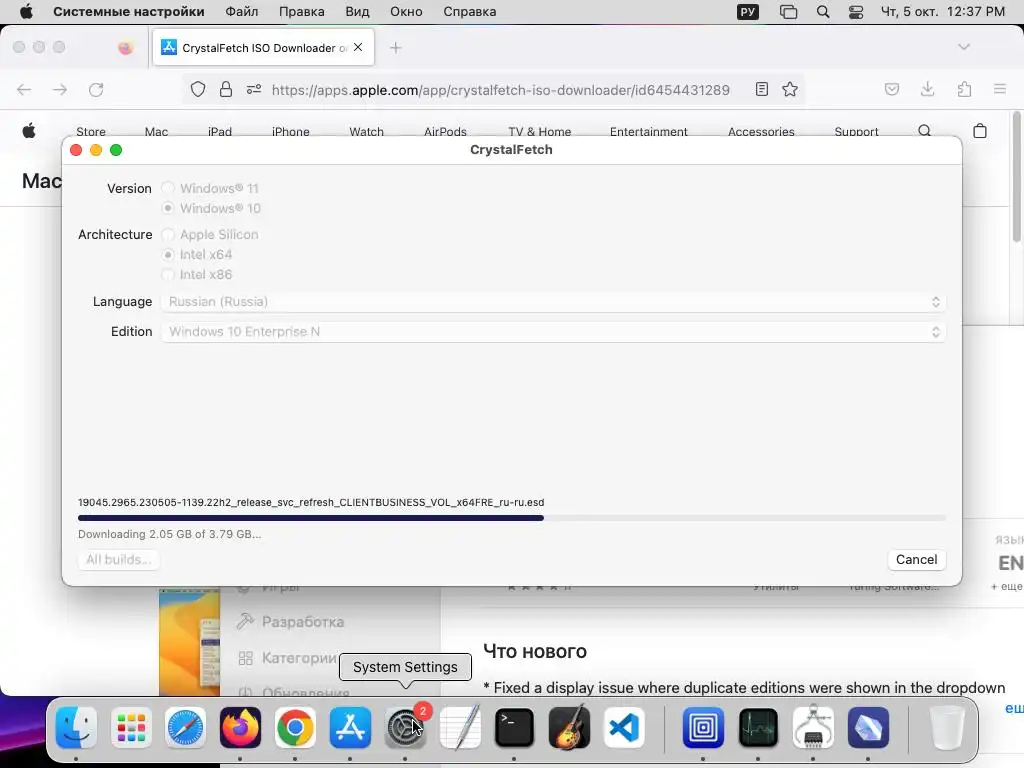Open System Information from the Dock

click(812, 727)
